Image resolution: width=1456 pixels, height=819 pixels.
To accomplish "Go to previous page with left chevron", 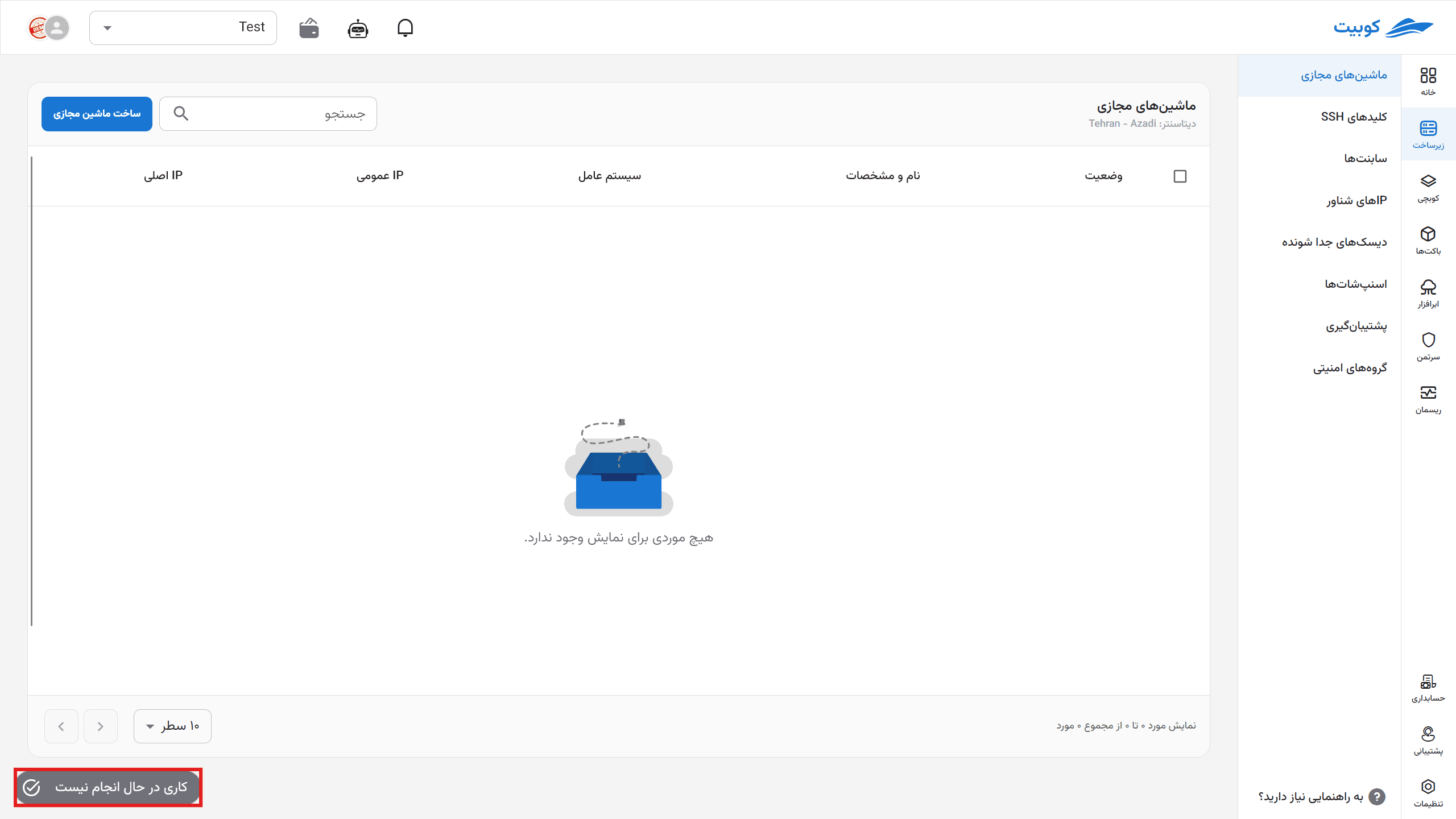I will coord(61,726).
